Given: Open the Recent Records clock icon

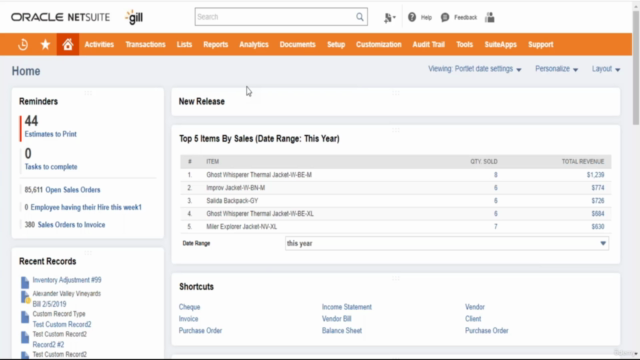Looking at the screenshot, I should [x=23, y=44].
